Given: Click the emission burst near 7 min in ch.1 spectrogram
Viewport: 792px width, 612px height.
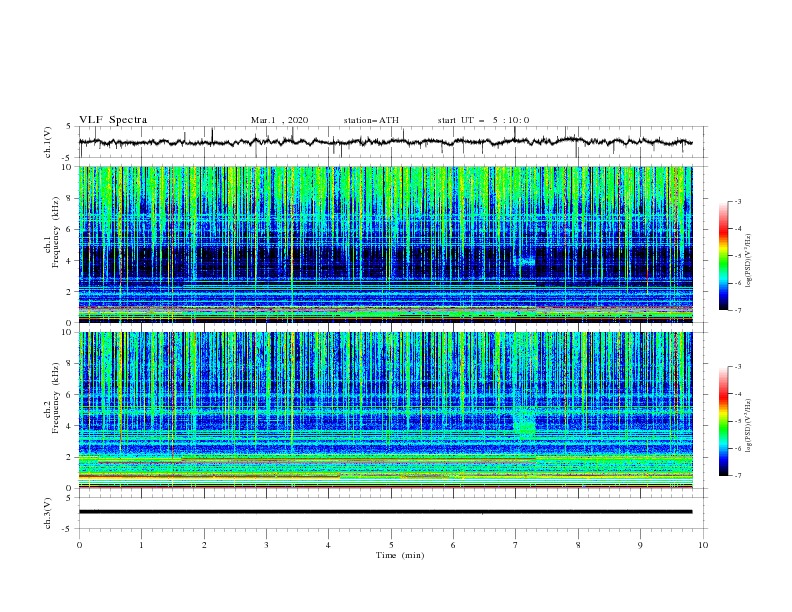Looking at the screenshot, I should click(x=525, y=261).
